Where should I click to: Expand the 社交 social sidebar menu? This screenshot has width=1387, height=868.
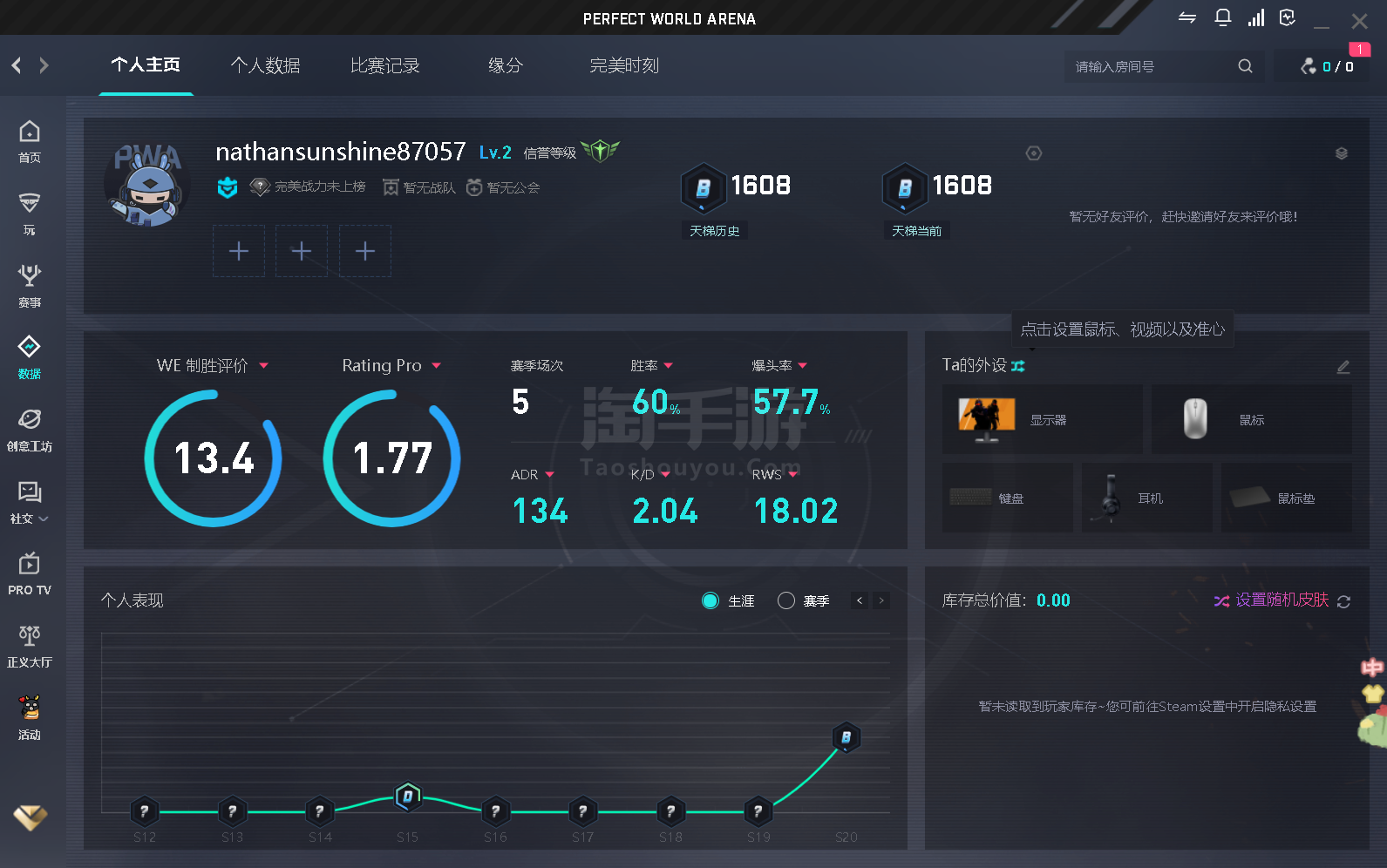point(30,502)
